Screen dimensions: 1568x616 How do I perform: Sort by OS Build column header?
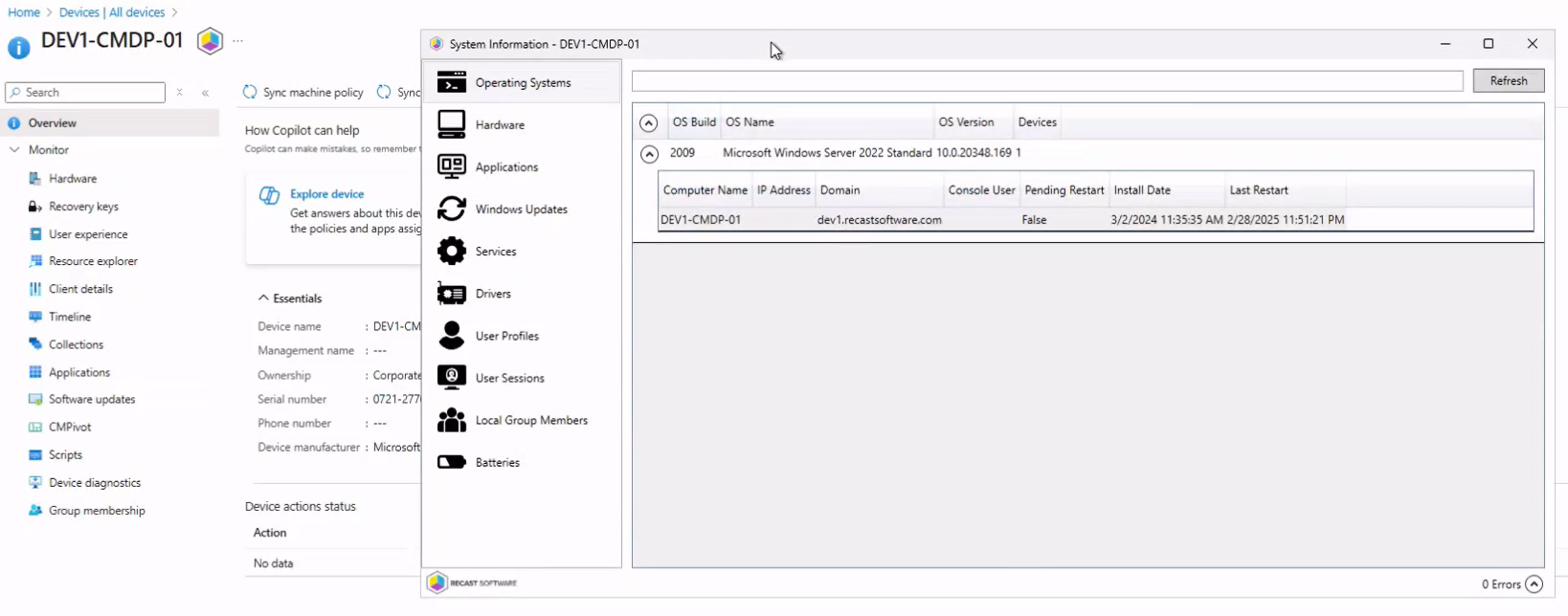pyautogui.click(x=694, y=121)
